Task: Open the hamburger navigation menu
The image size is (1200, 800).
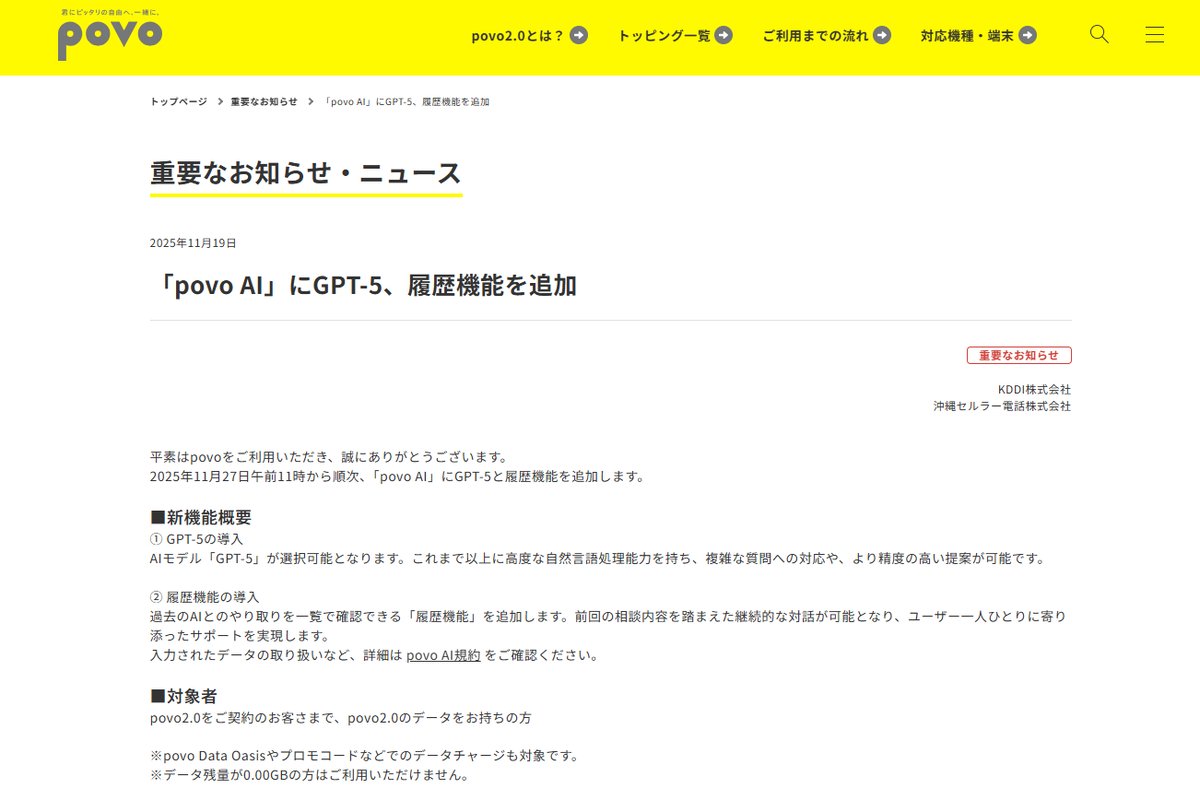Action: click(x=1154, y=34)
